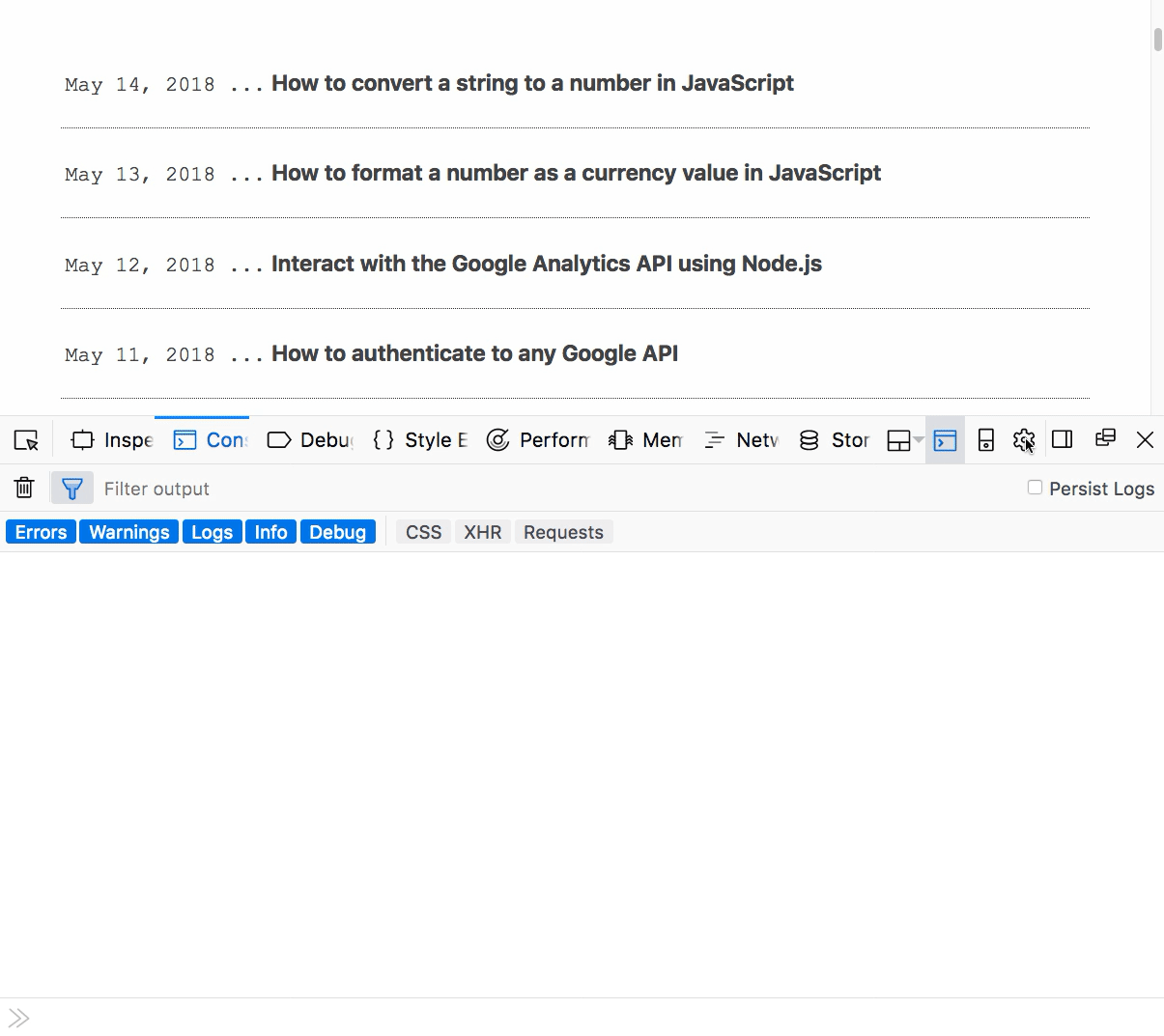
Task: Open DevTools settings with the gear icon
Action: [x=1023, y=439]
